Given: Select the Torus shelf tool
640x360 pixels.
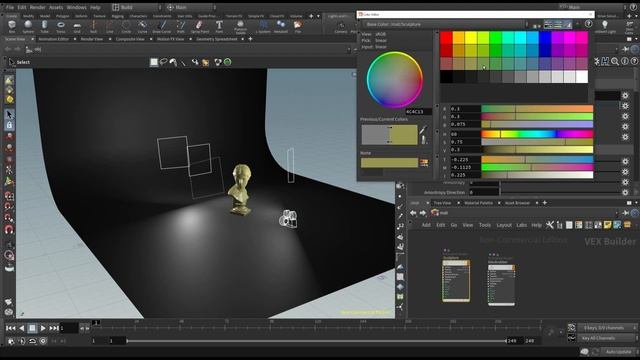Looking at the screenshot, I should pos(61,27).
